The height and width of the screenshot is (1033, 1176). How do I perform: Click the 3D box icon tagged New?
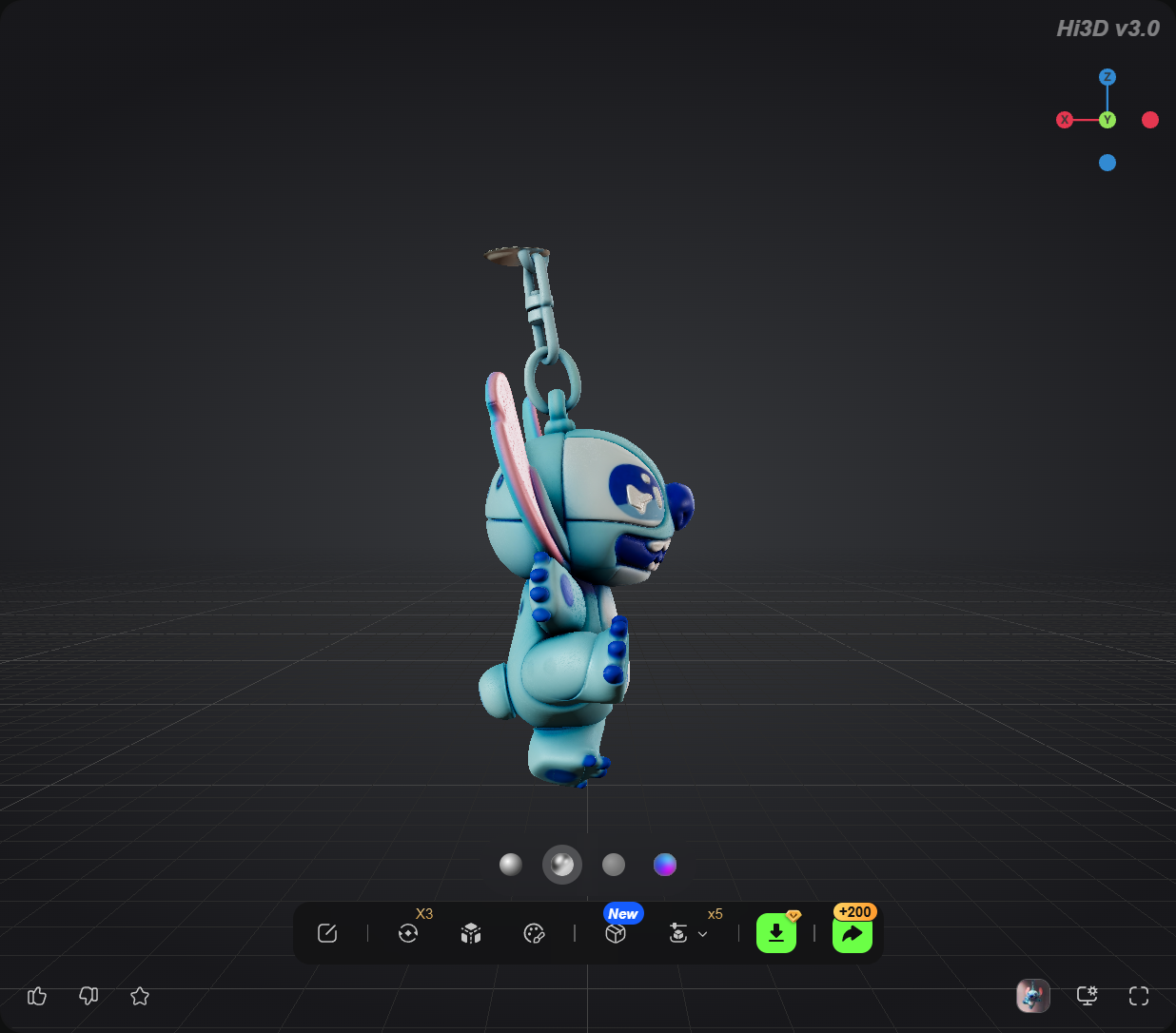[616, 933]
